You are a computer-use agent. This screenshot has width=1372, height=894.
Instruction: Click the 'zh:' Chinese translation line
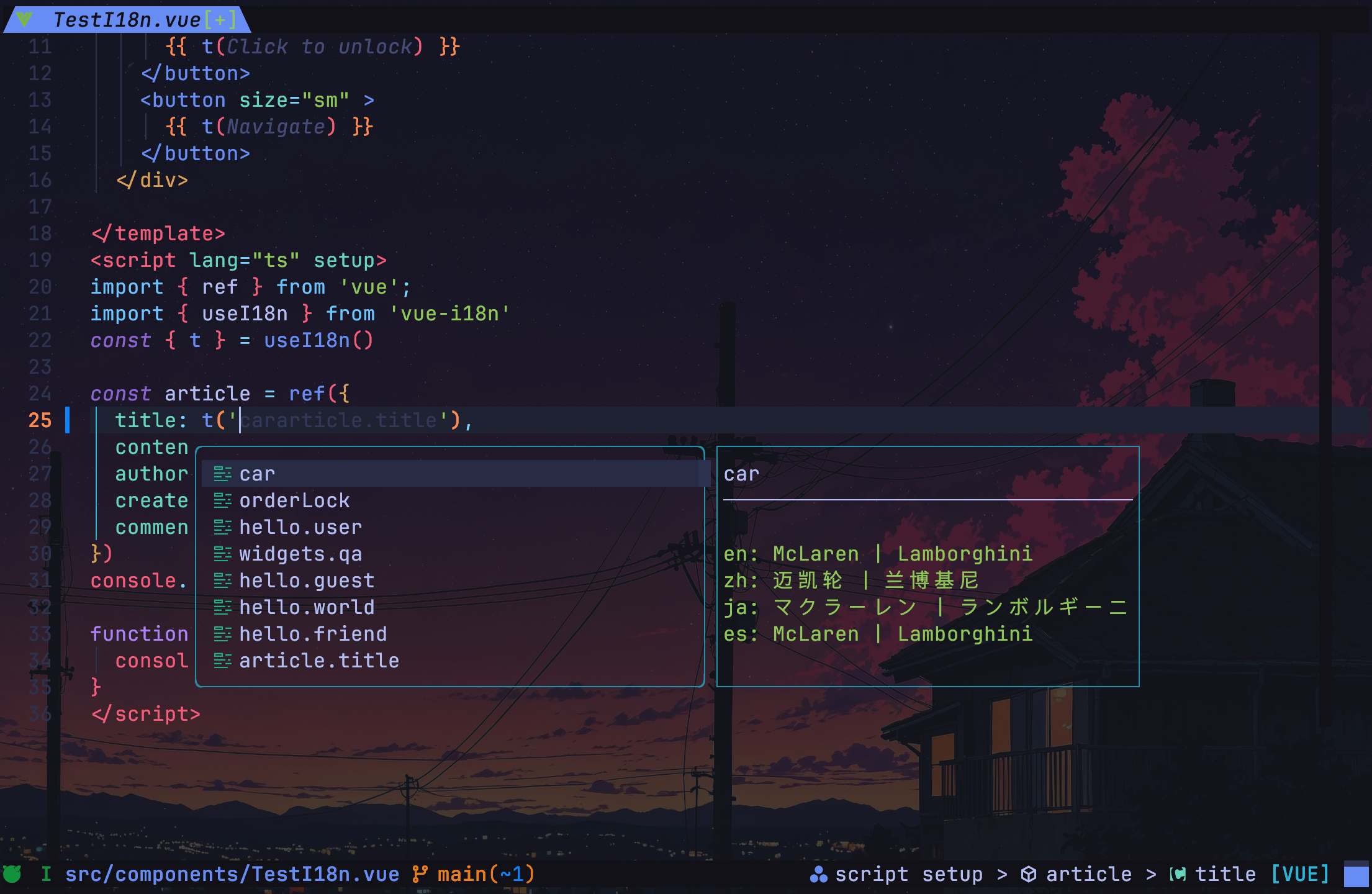[851, 580]
